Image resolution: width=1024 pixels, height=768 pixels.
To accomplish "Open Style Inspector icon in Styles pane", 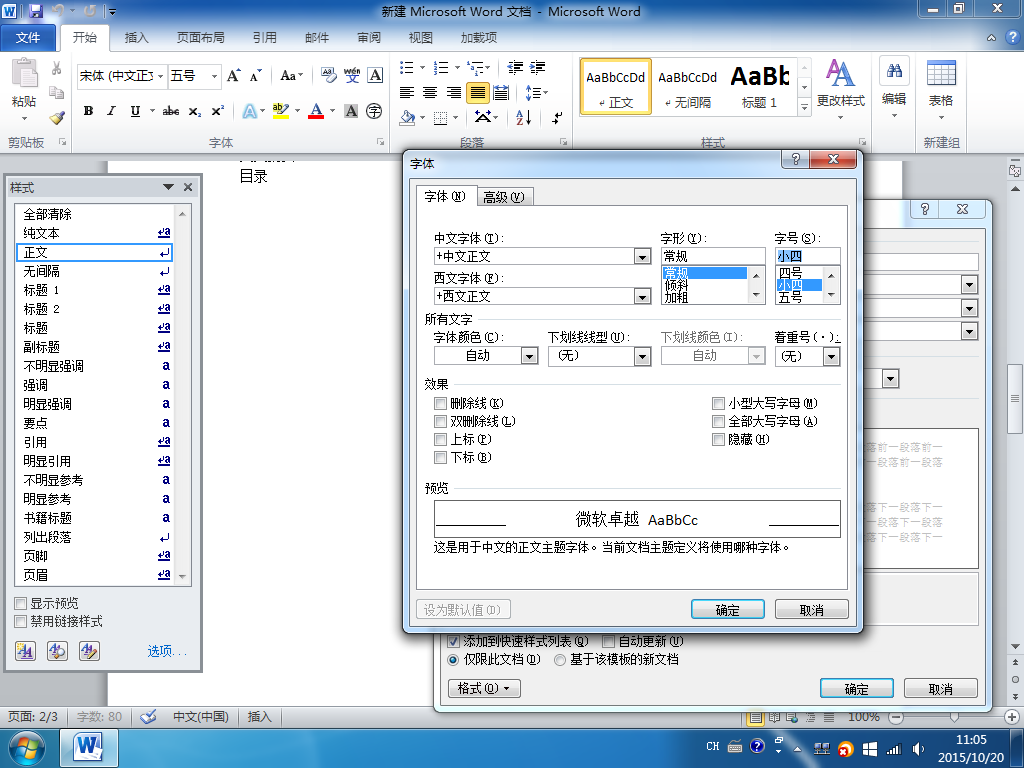I will click(x=57, y=650).
